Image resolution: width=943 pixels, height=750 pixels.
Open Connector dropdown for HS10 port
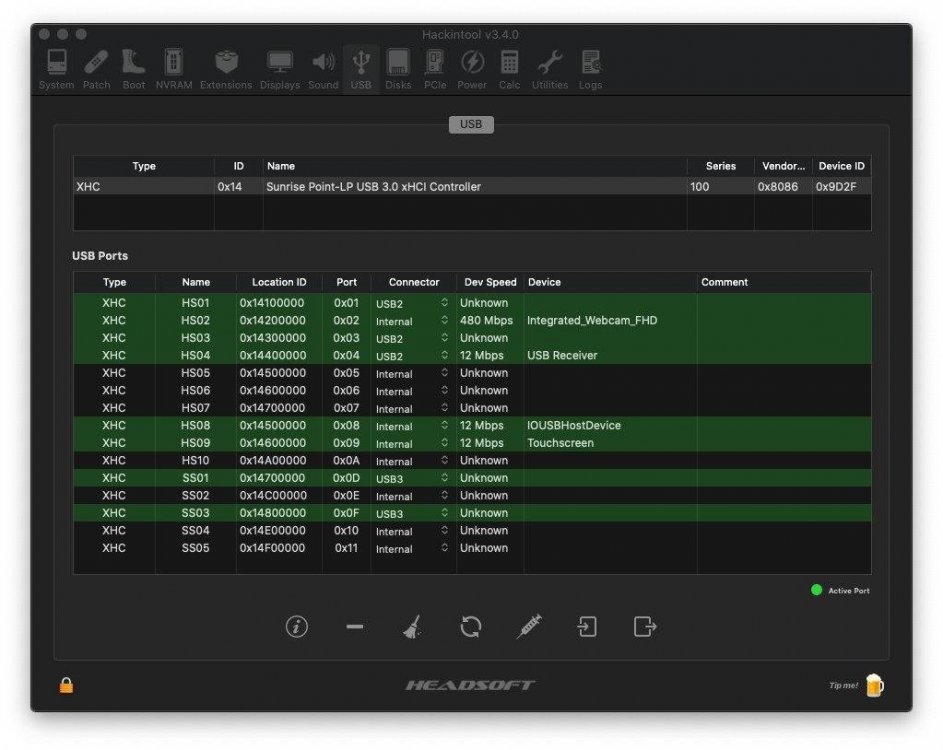444,461
